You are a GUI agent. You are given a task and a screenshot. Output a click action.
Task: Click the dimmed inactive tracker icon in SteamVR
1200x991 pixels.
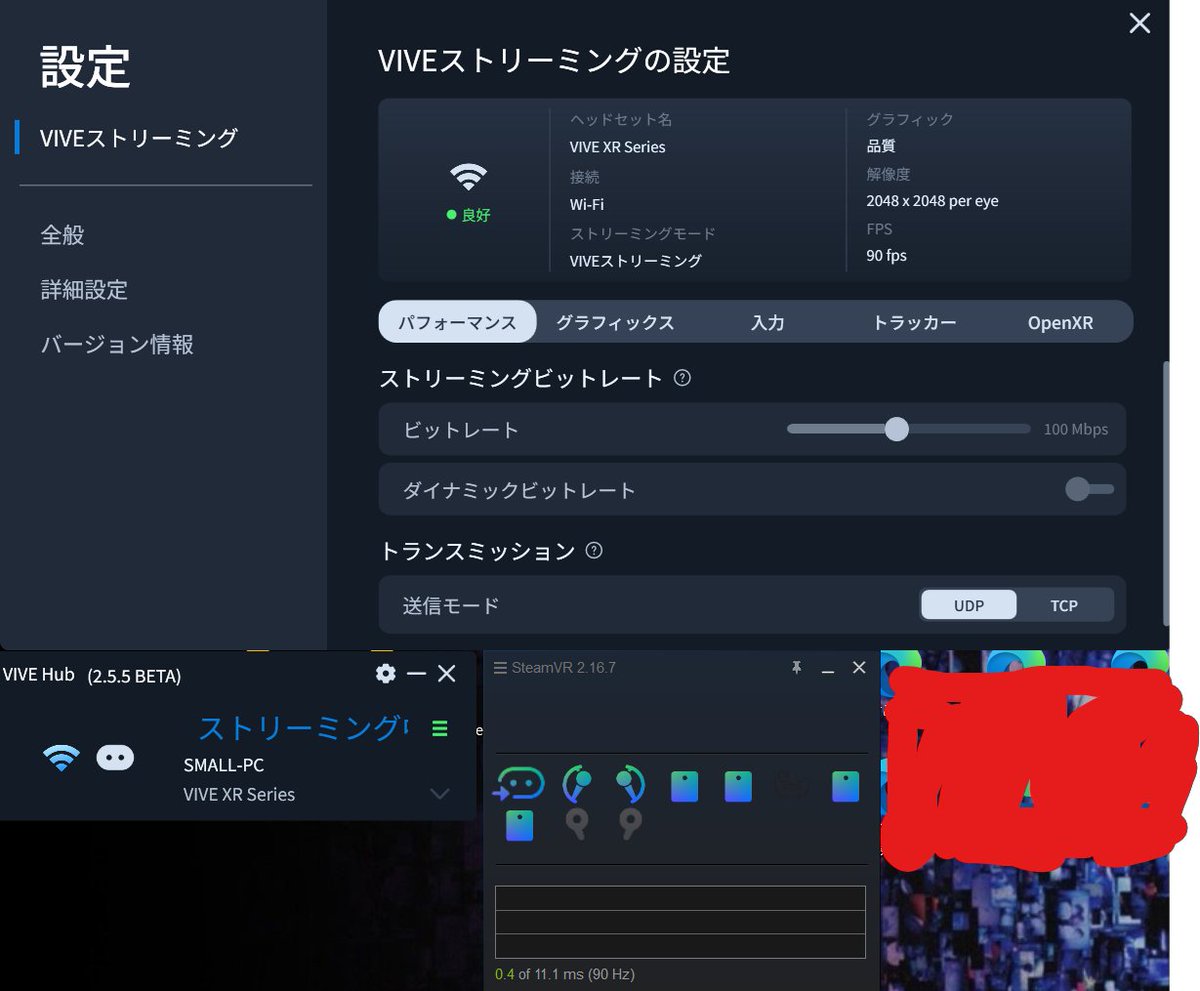pyautogui.click(x=791, y=786)
